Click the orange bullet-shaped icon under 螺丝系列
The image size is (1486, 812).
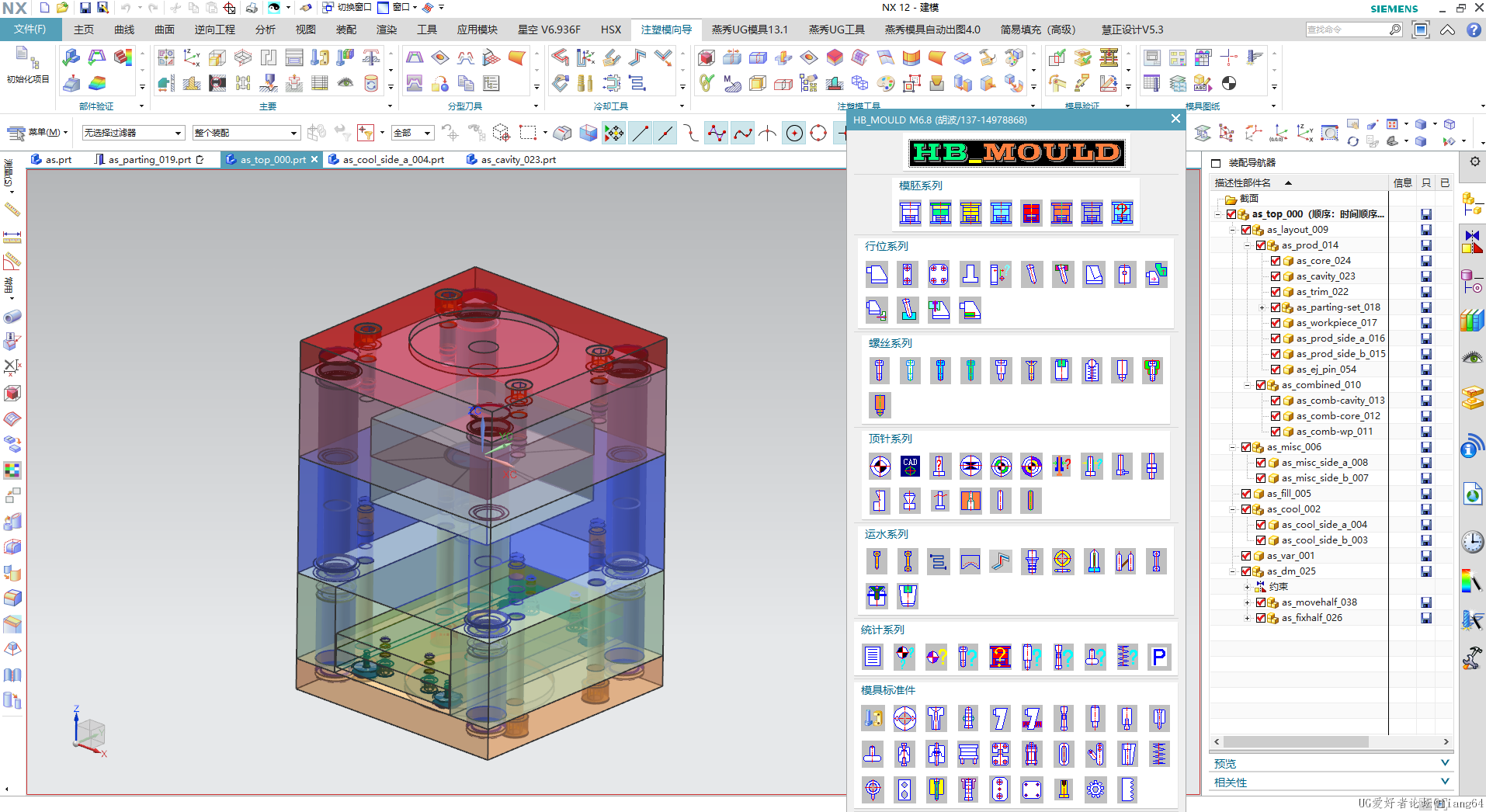coord(880,404)
